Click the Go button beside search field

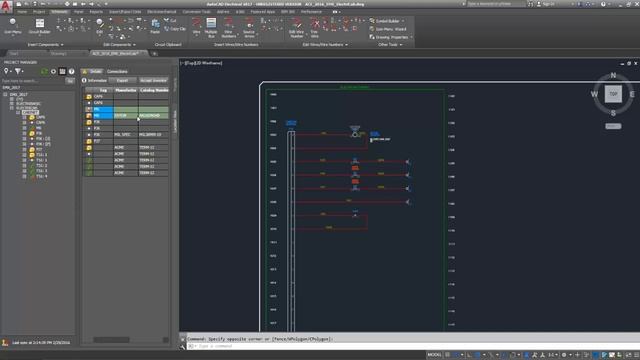coord(70,81)
